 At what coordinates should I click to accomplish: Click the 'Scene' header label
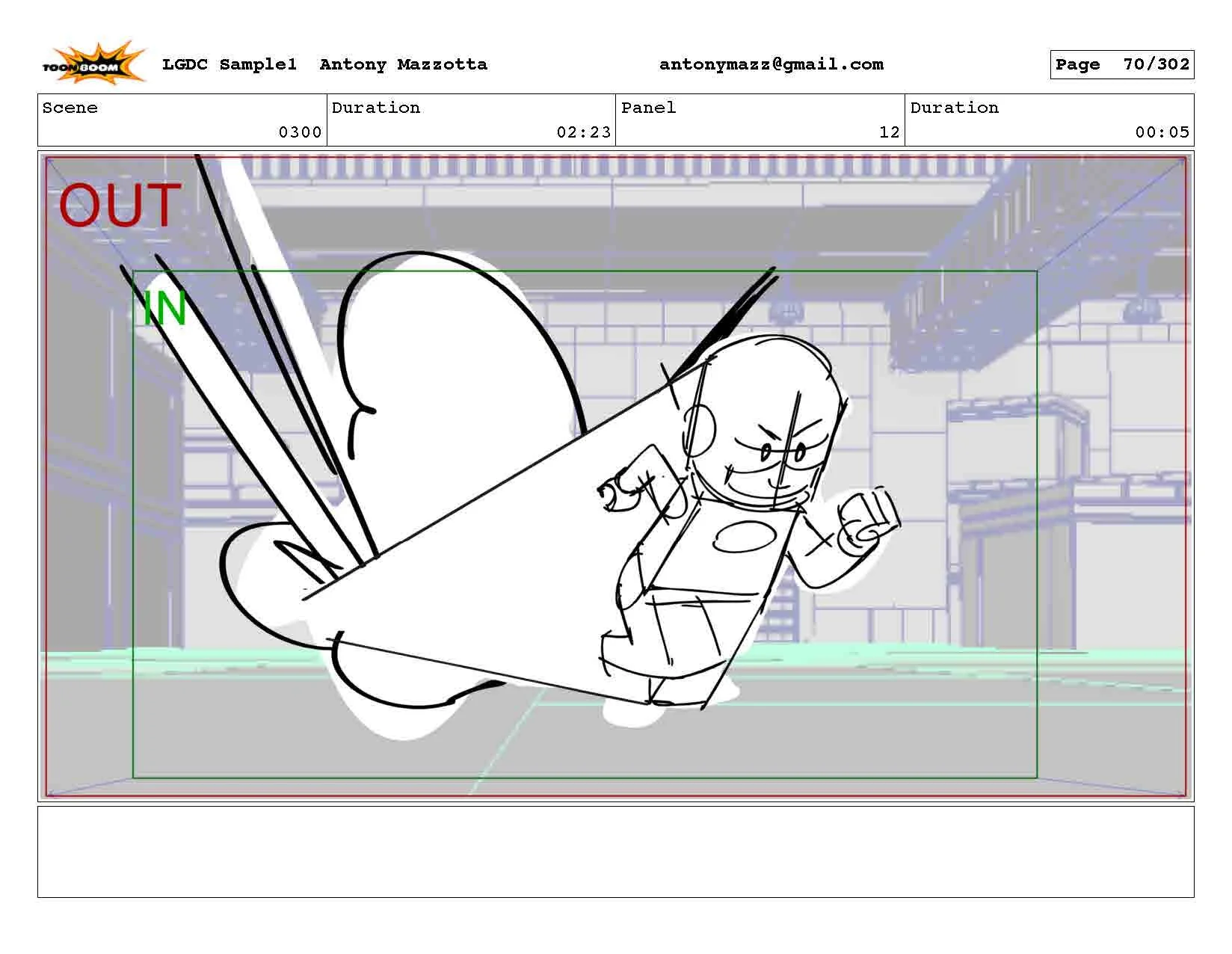click(70, 108)
